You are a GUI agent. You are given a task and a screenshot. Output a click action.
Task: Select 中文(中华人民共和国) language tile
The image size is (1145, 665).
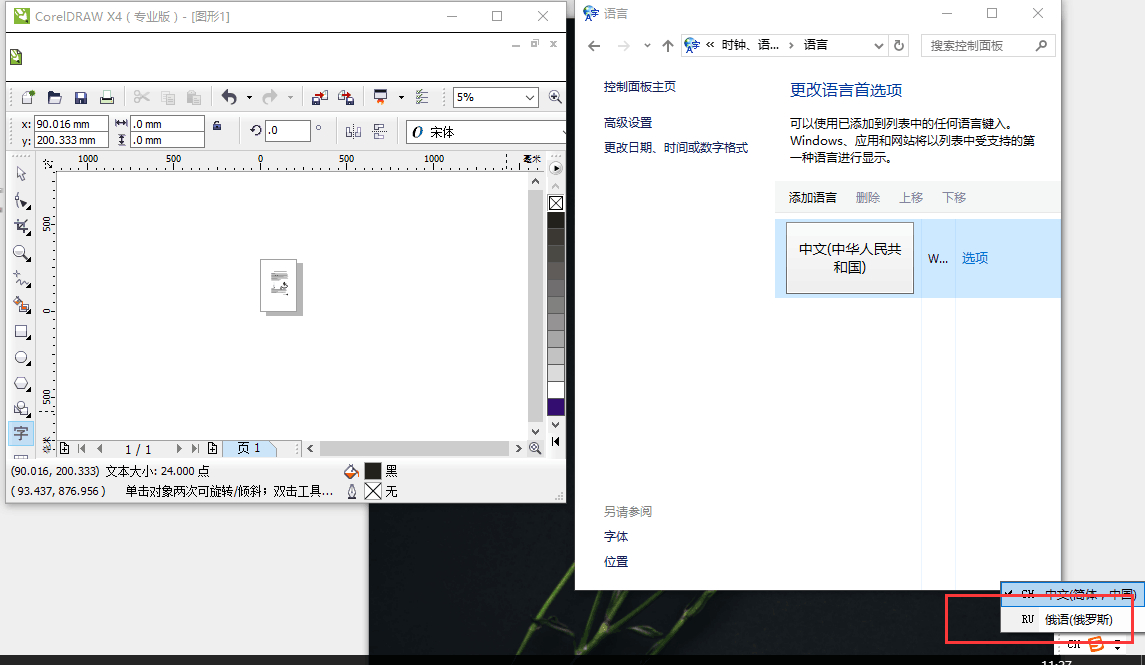[x=850, y=258]
